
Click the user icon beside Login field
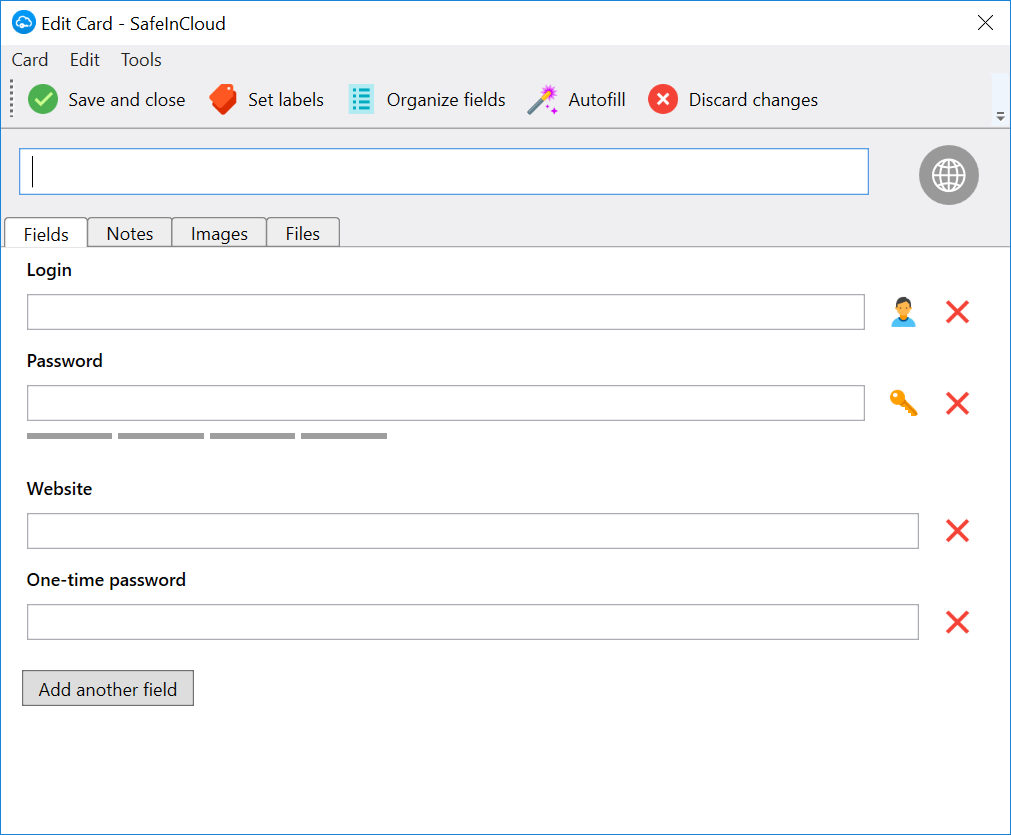coord(903,312)
